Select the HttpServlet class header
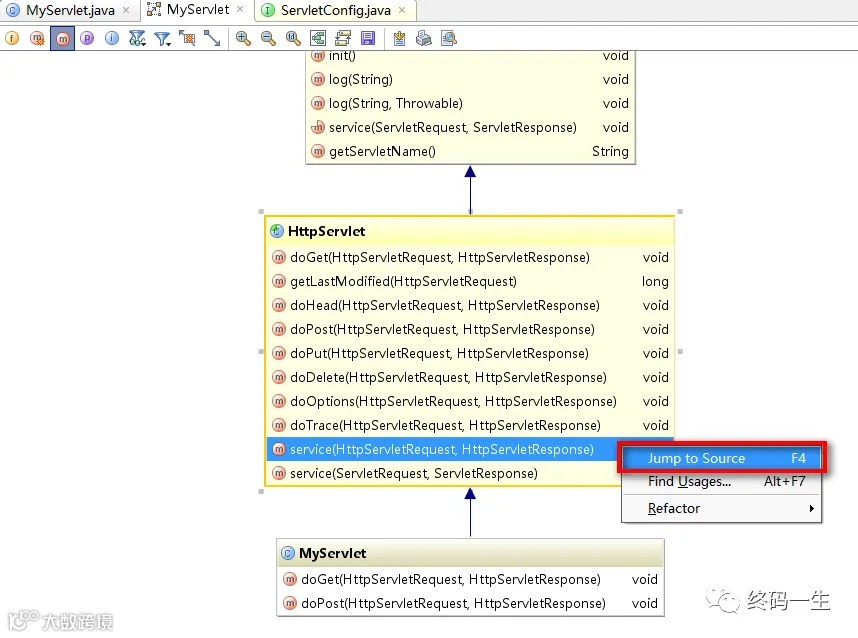Image resolution: width=858 pixels, height=638 pixels. tap(469, 231)
